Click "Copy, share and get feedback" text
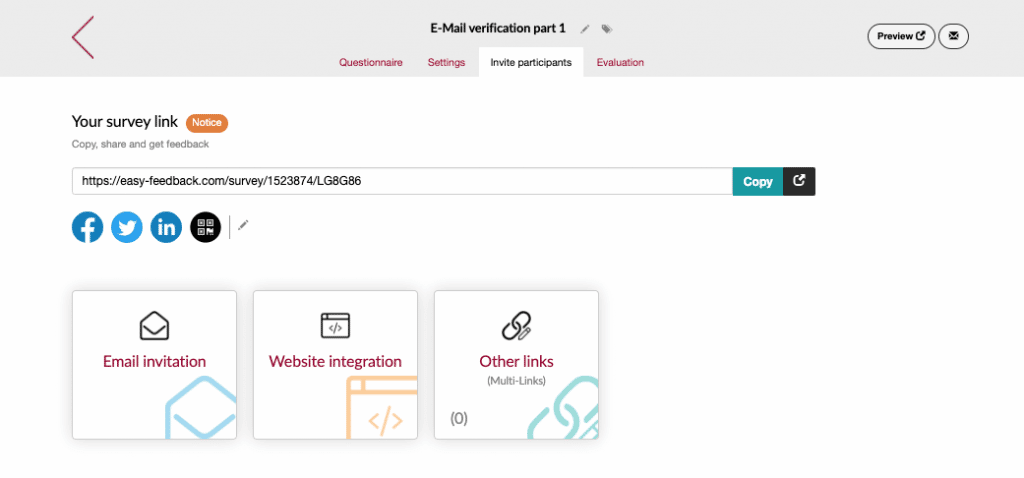 140,144
